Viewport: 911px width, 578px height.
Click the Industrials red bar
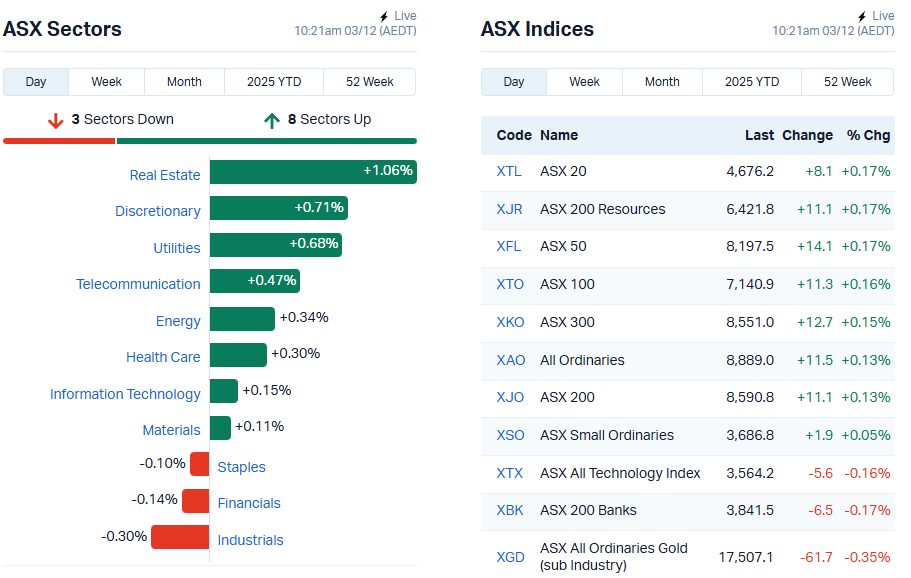180,537
